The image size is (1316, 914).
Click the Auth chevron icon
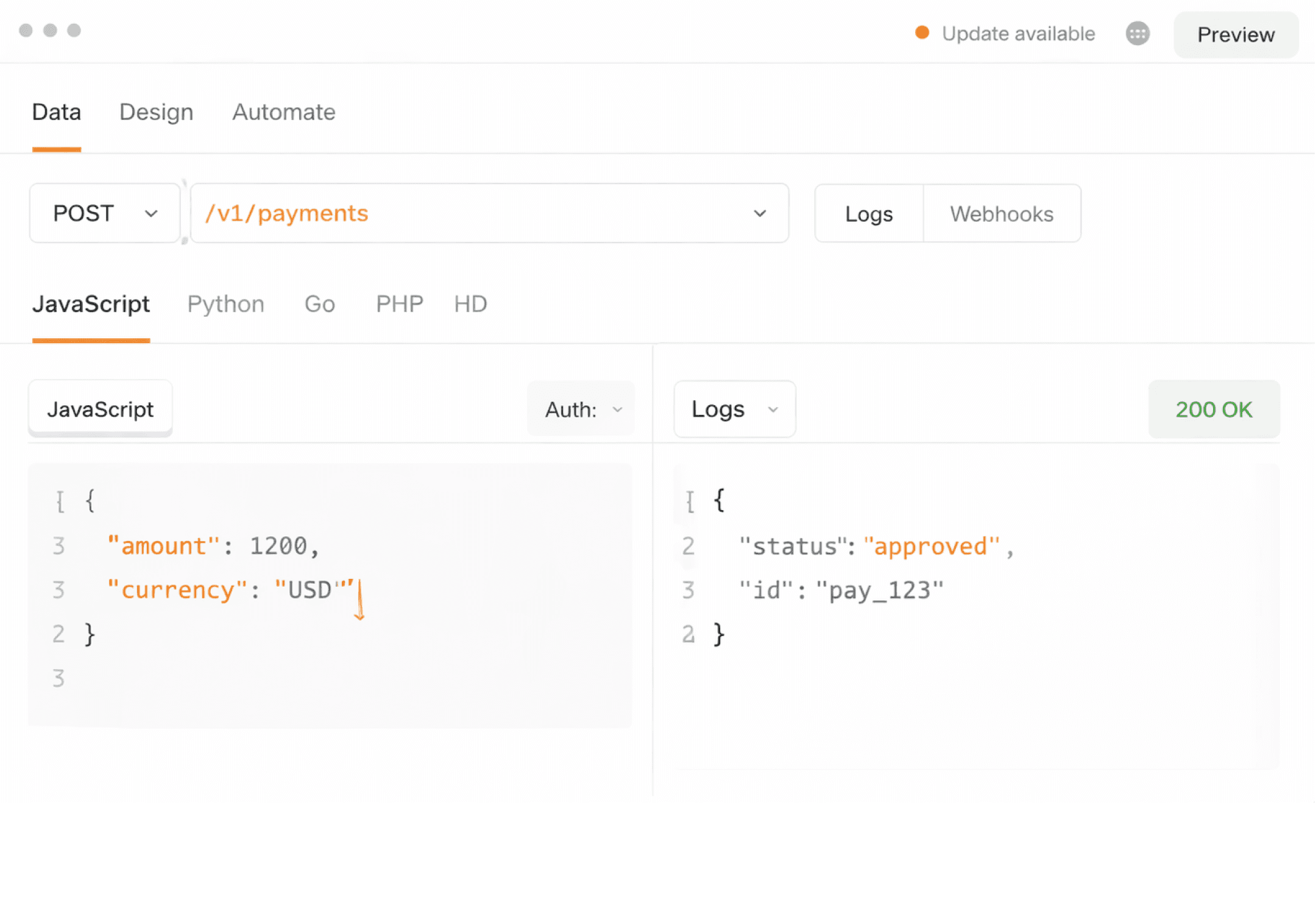point(617,409)
